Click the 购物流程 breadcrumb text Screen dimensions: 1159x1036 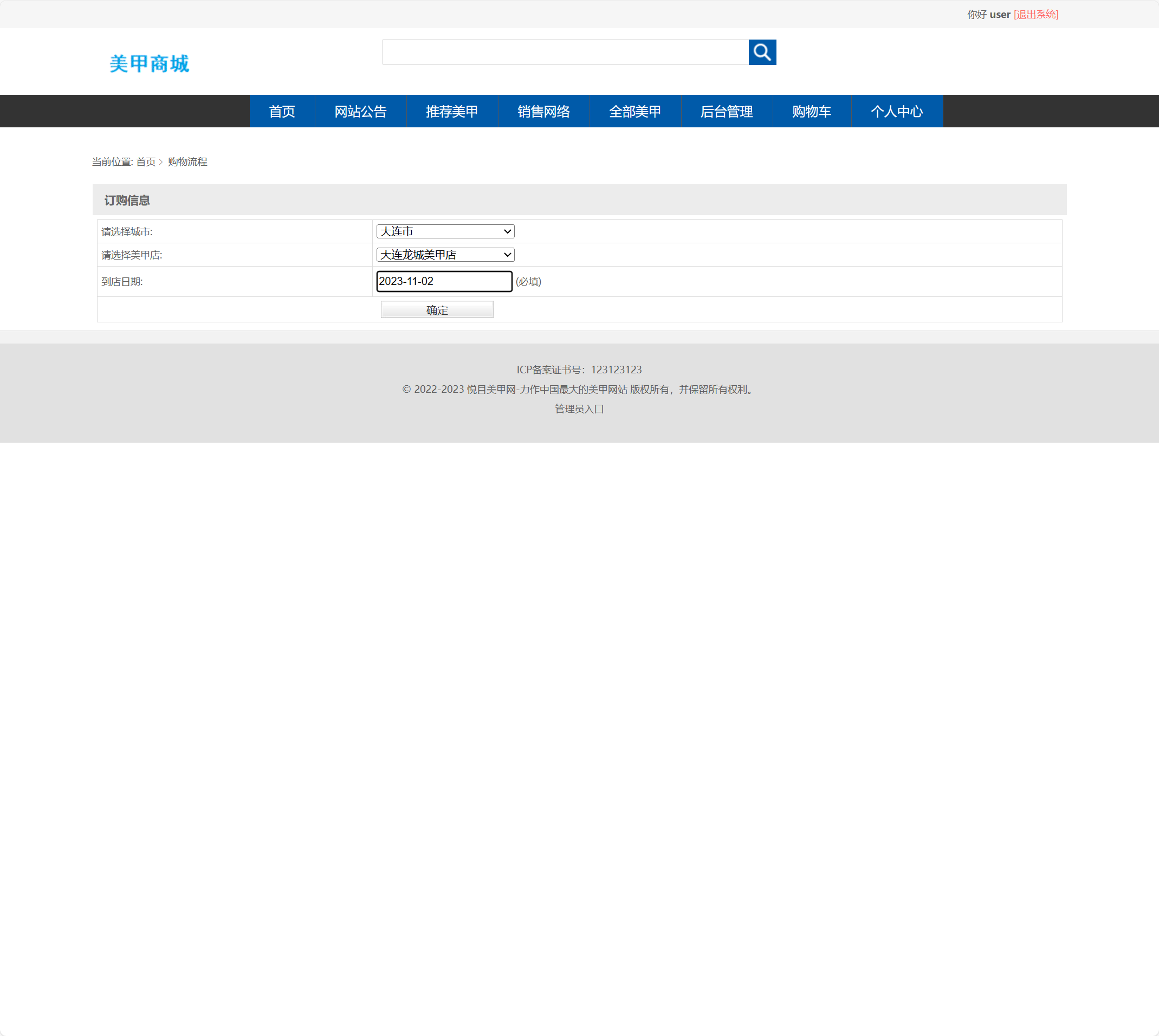[x=187, y=161]
